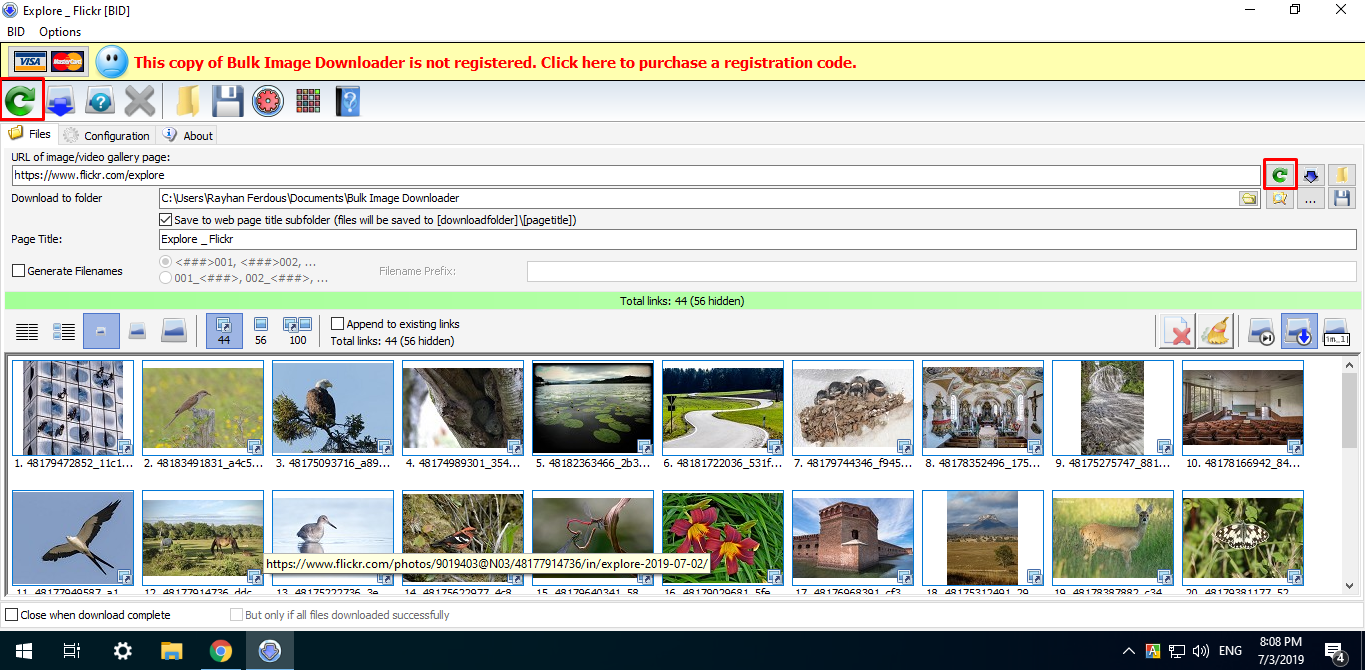The height and width of the screenshot is (670, 1365).
Task: Open File Explorer from the taskbar
Action: click(172, 651)
